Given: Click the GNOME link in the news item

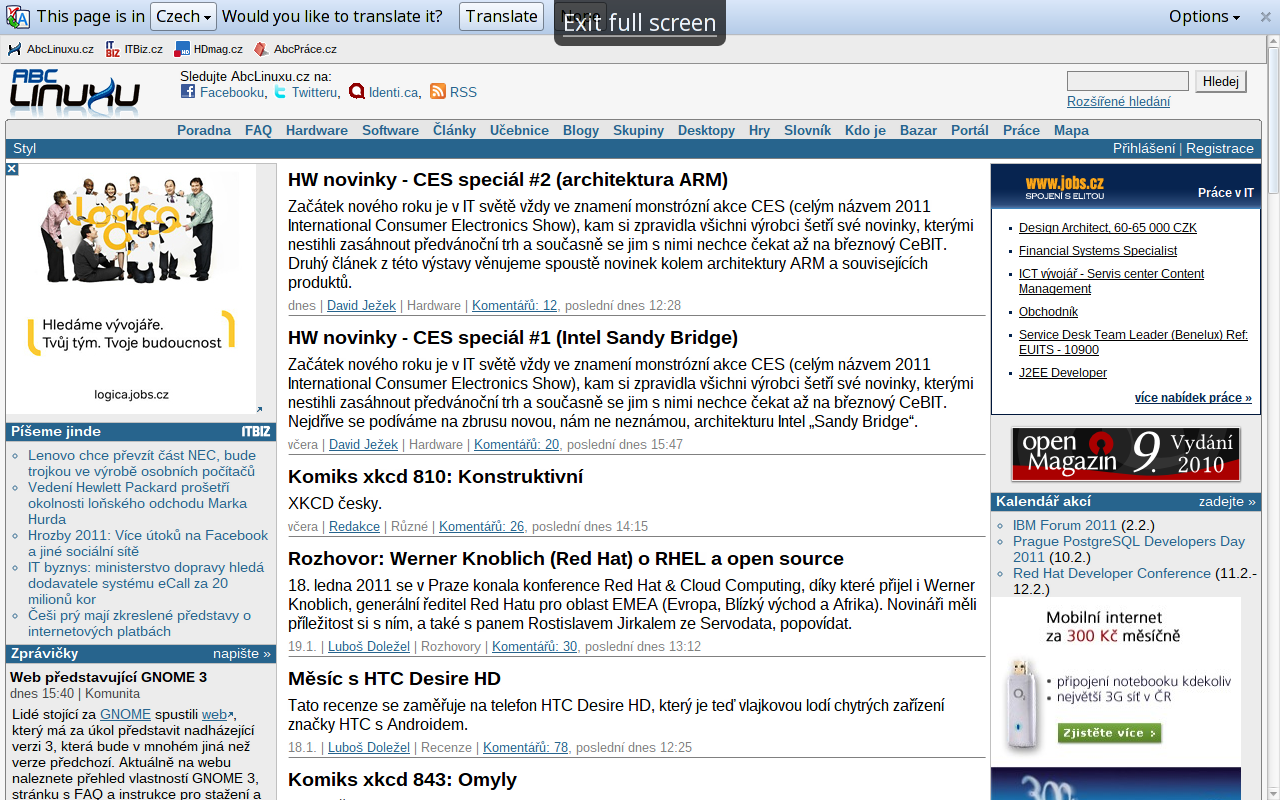Looking at the screenshot, I should (x=125, y=715).
